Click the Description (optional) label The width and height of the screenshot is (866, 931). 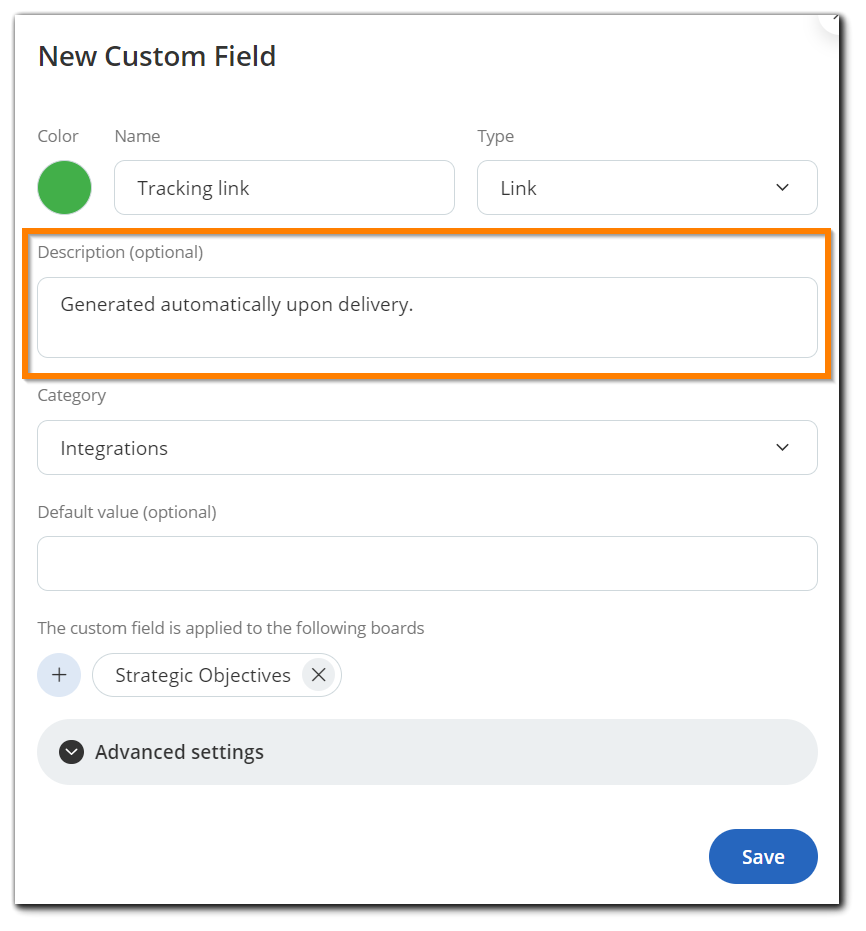[120, 252]
